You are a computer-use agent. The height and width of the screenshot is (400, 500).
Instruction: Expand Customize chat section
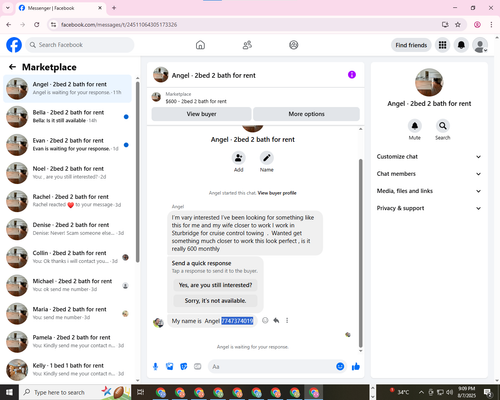(x=429, y=157)
